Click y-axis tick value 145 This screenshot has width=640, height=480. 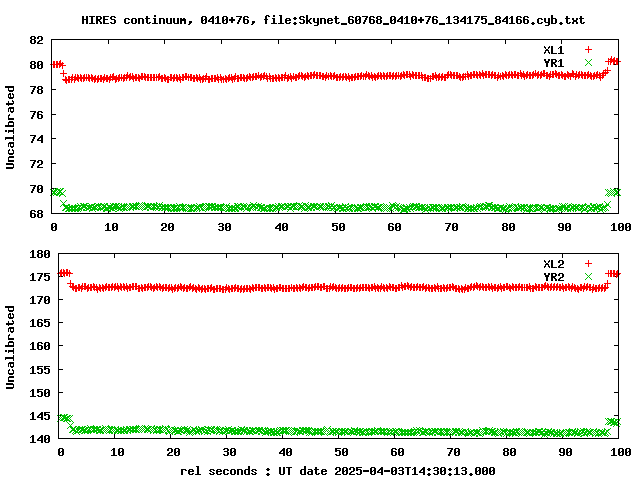click(40, 416)
